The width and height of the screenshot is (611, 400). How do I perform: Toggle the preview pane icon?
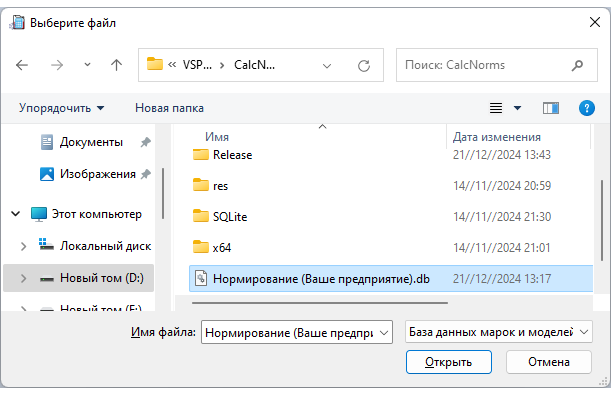click(x=550, y=107)
